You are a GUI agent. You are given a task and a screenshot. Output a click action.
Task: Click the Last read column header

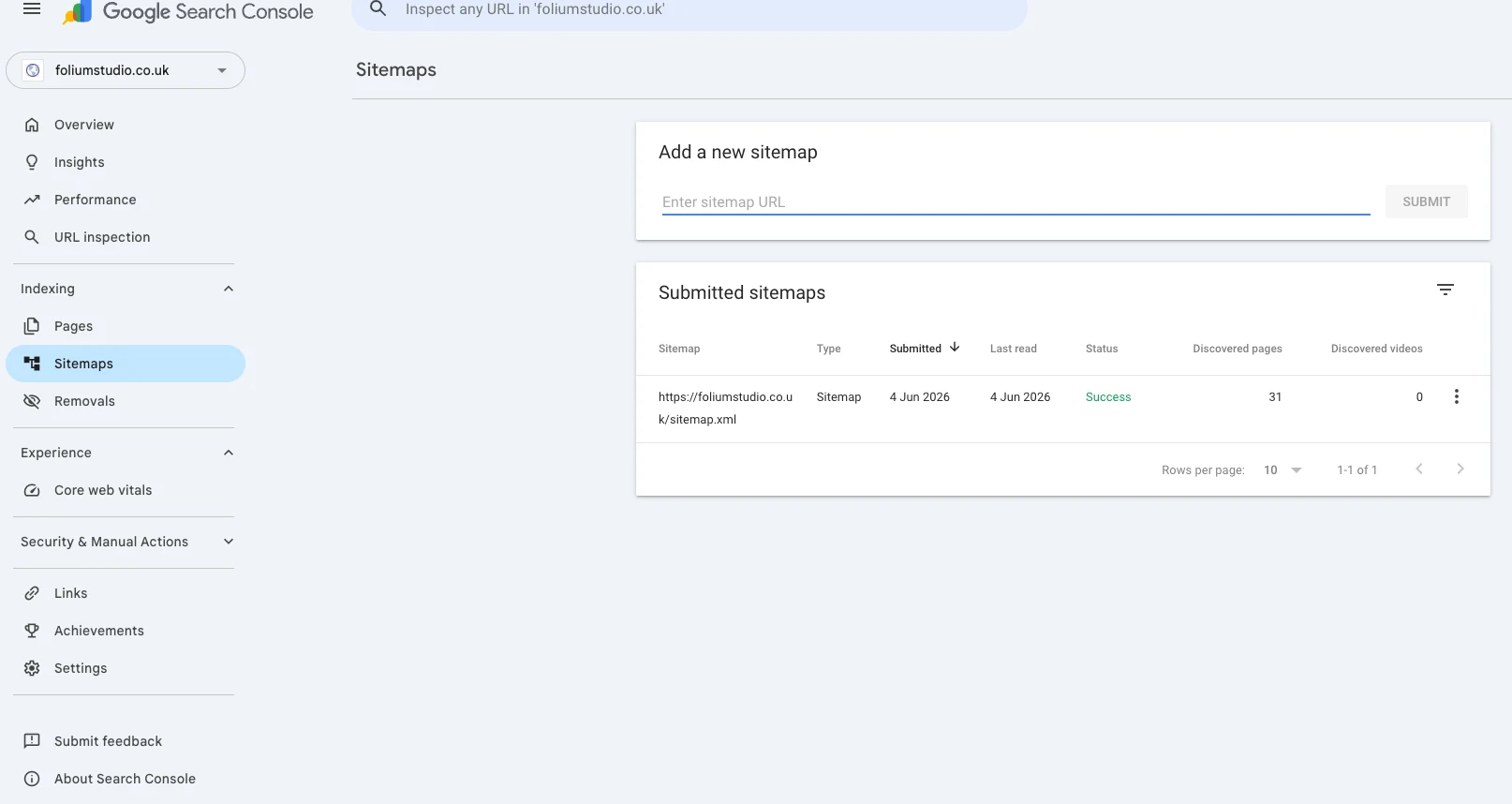pyautogui.click(x=1013, y=349)
